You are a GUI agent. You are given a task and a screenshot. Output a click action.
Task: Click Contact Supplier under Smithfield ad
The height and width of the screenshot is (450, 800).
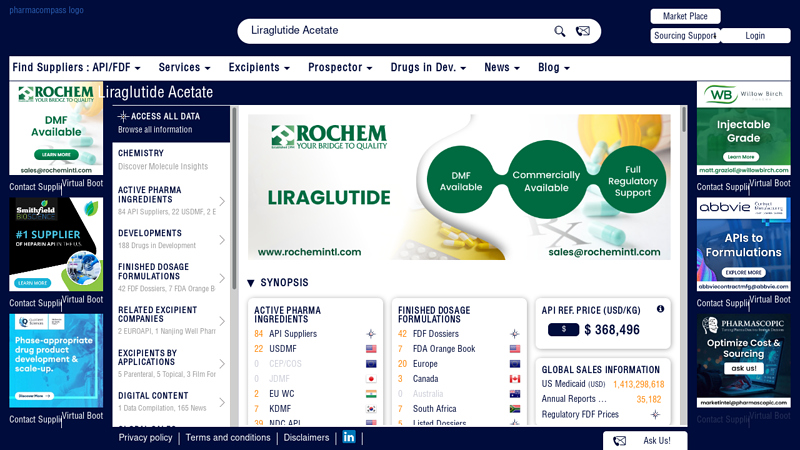coord(35,303)
